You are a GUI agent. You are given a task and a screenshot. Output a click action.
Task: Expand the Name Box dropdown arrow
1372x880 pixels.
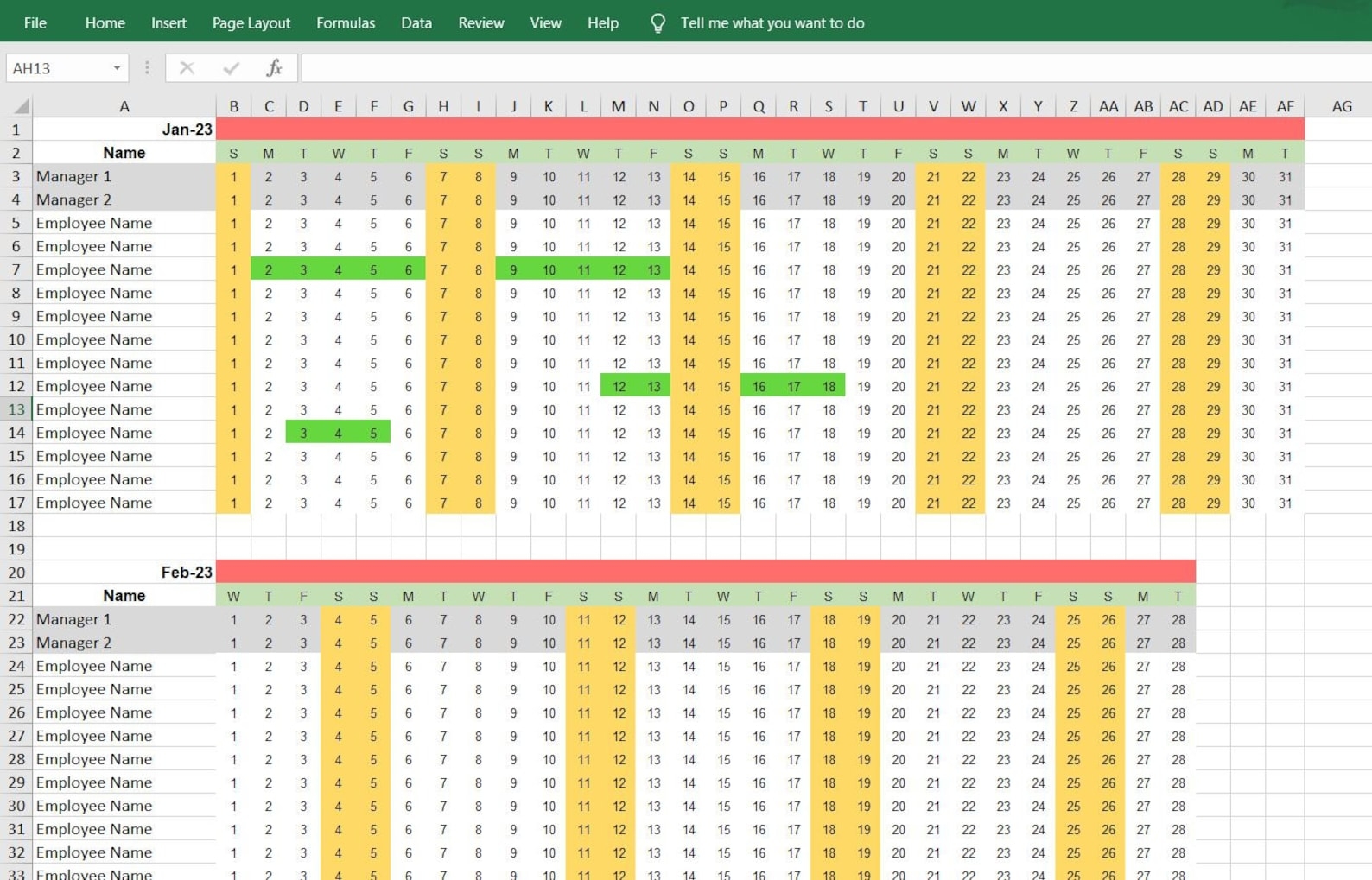click(x=117, y=68)
